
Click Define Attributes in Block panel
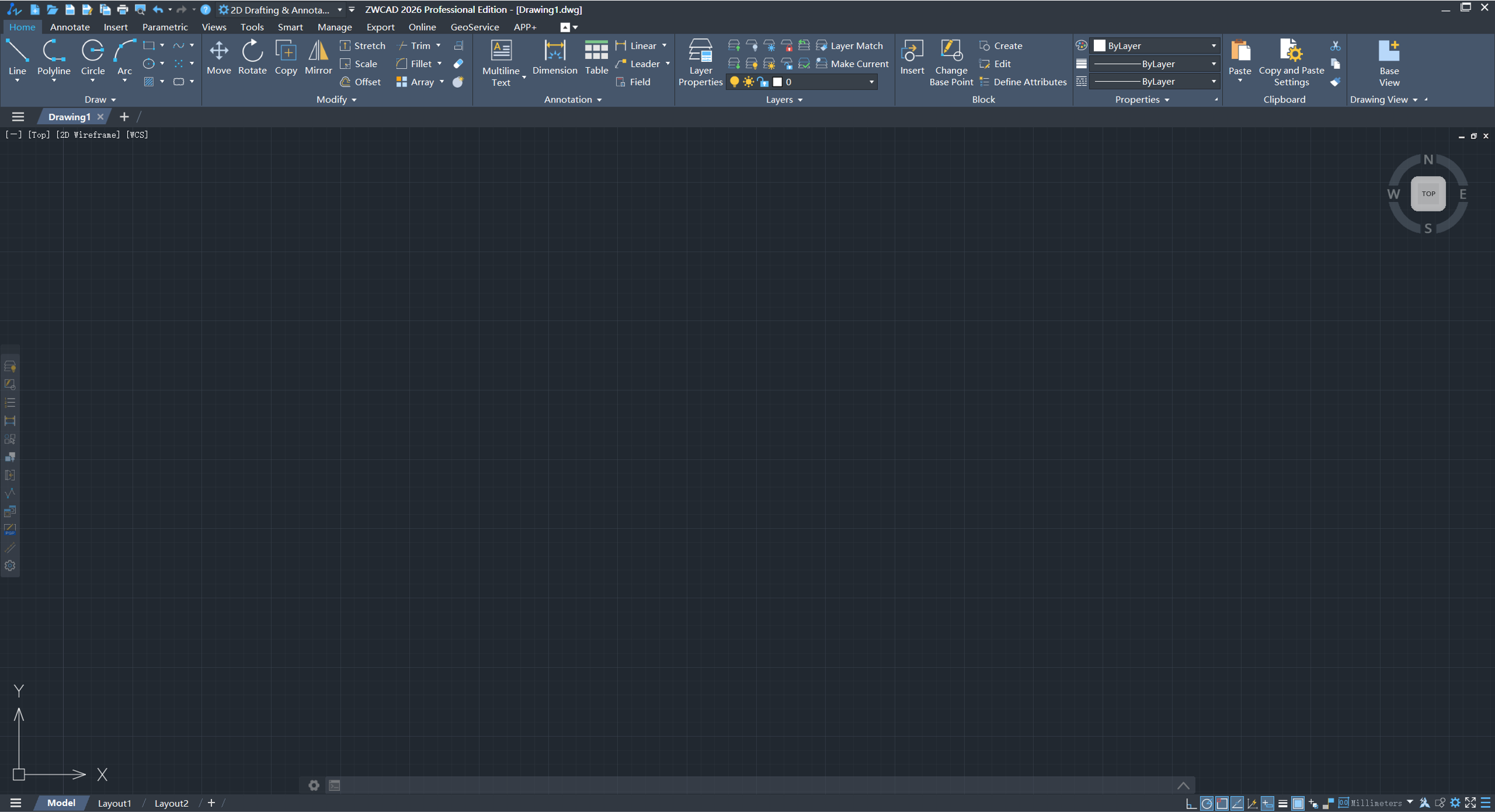point(1023,82)
